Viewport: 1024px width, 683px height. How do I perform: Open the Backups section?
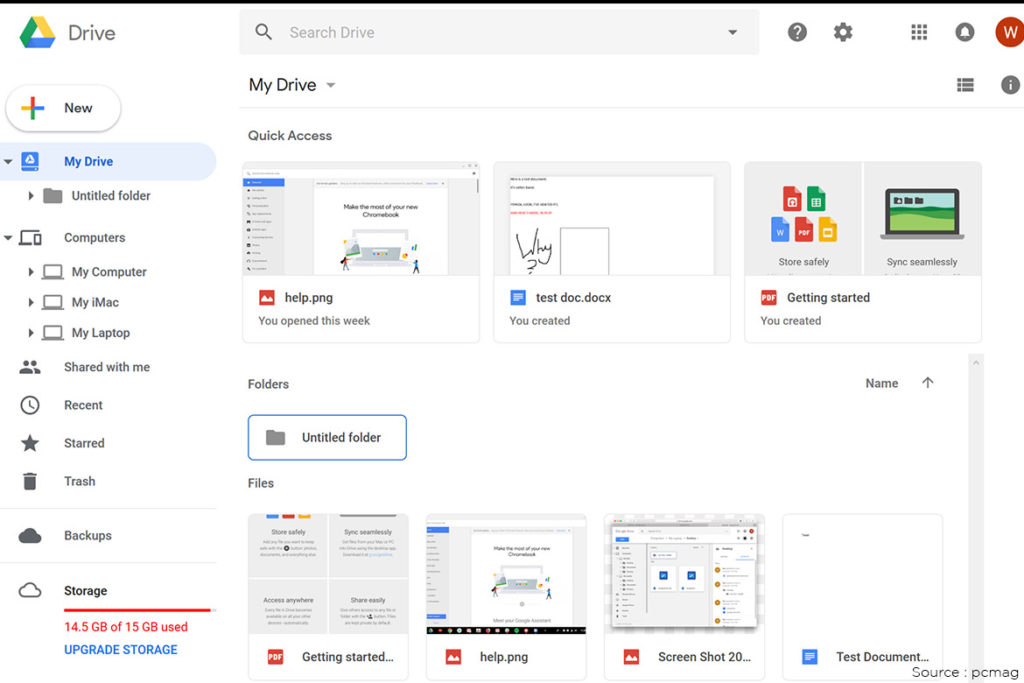[x=88, y=535]
